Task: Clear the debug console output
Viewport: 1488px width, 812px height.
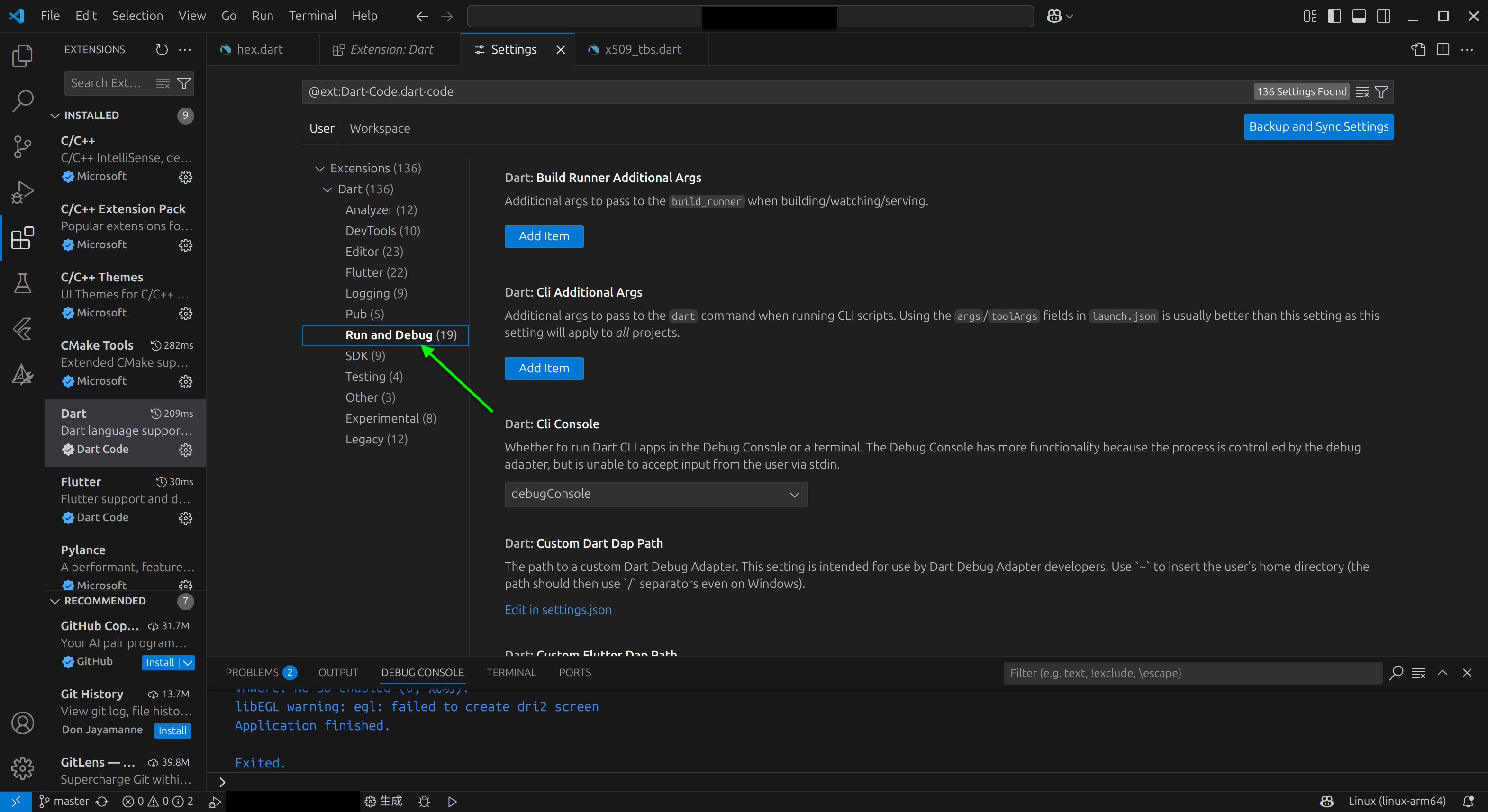Action: click(1419, 673)
